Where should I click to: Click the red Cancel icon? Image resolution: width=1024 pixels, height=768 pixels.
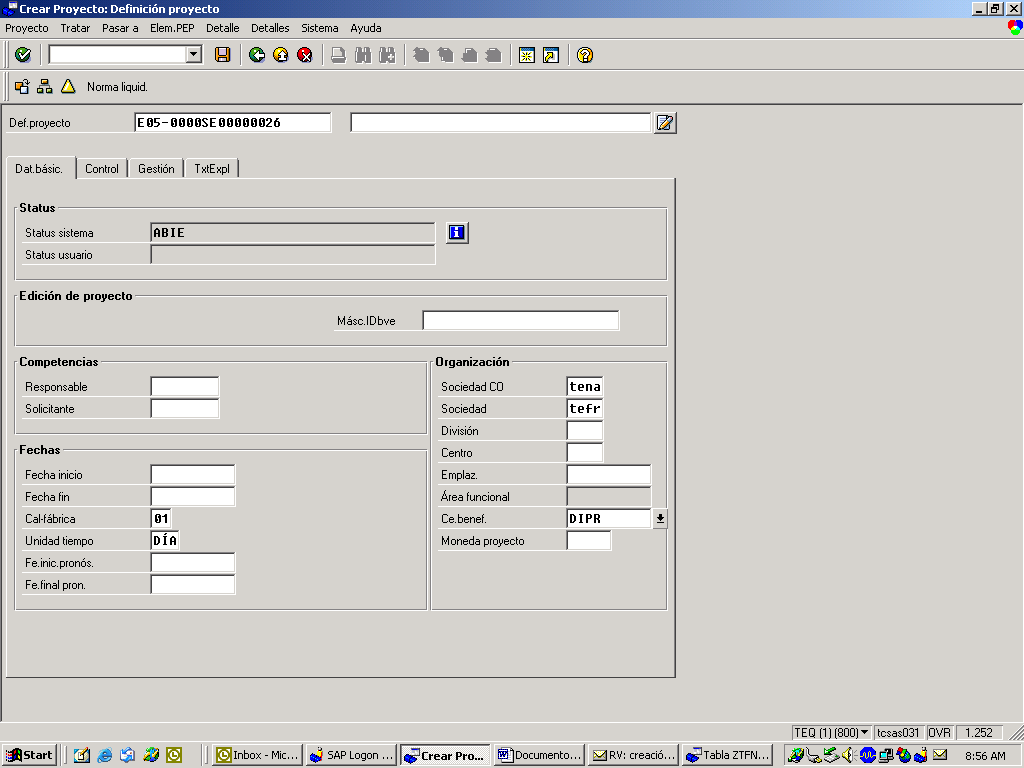(x=305, y=55)
